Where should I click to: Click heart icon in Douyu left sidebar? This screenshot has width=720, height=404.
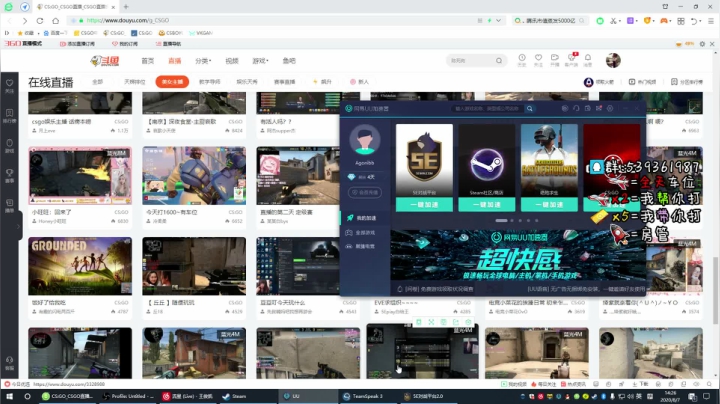point(9,84)
